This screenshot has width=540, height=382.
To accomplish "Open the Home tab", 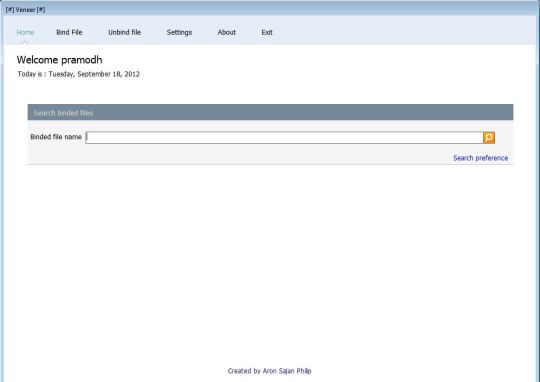I will pos(25,32).
